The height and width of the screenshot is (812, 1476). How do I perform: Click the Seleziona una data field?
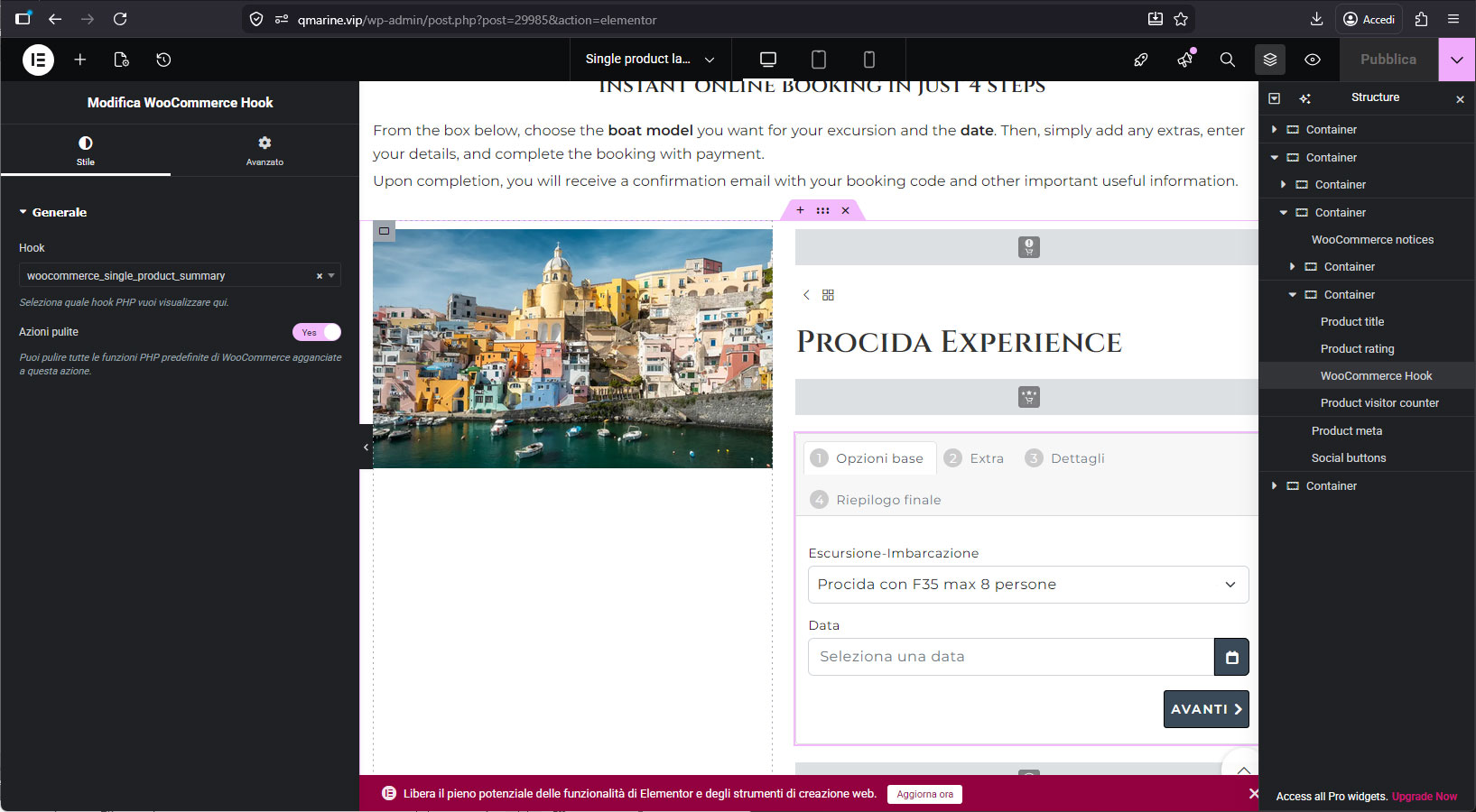[x=1011, y=657]
